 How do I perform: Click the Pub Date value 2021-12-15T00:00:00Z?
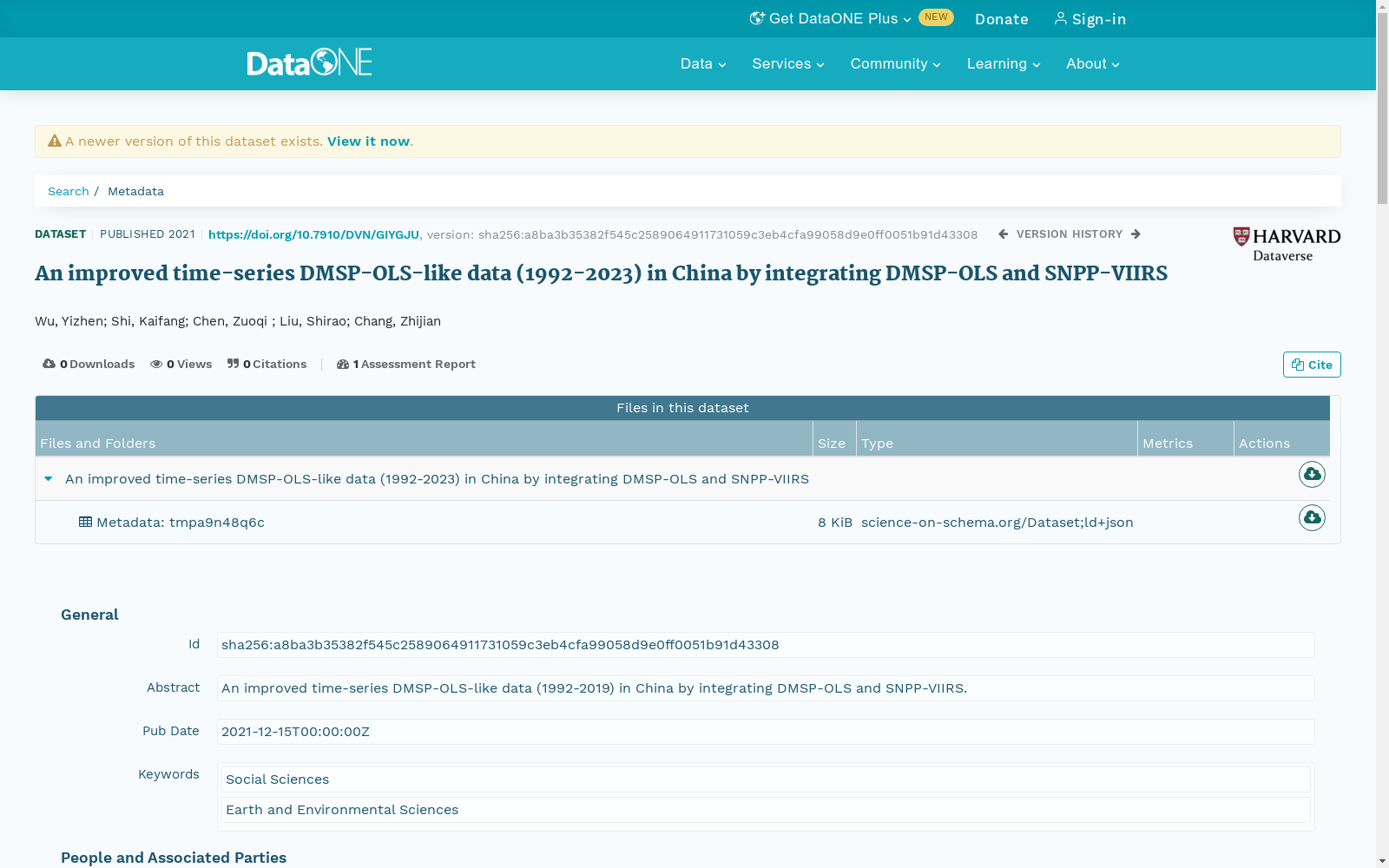tap(766, 732)
